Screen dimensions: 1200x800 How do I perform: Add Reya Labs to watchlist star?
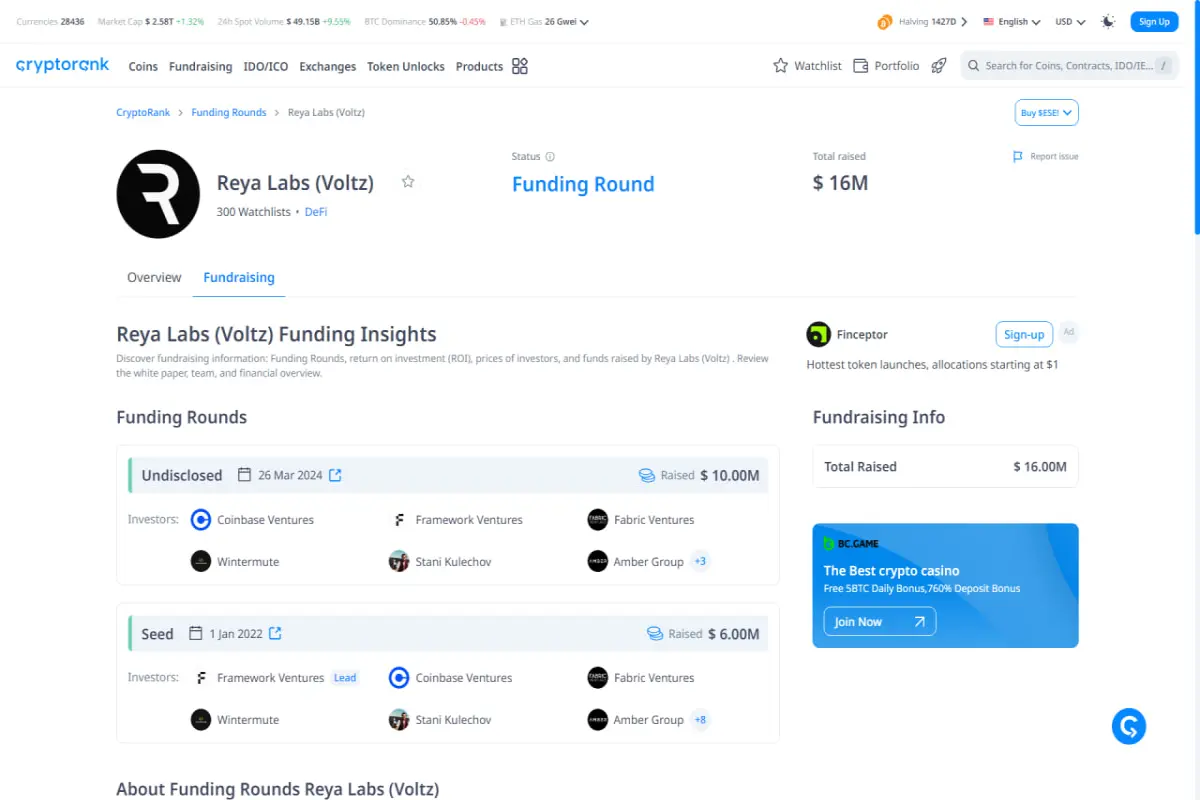408,182
